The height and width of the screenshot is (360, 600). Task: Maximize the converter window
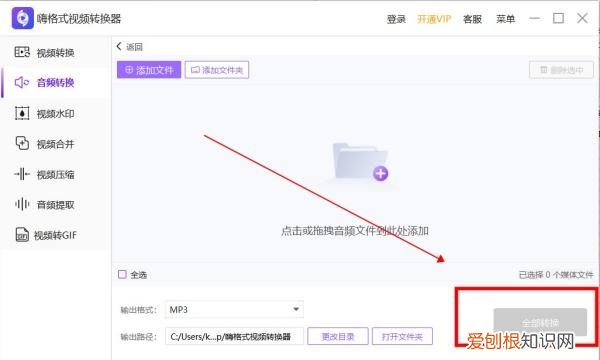558,18
